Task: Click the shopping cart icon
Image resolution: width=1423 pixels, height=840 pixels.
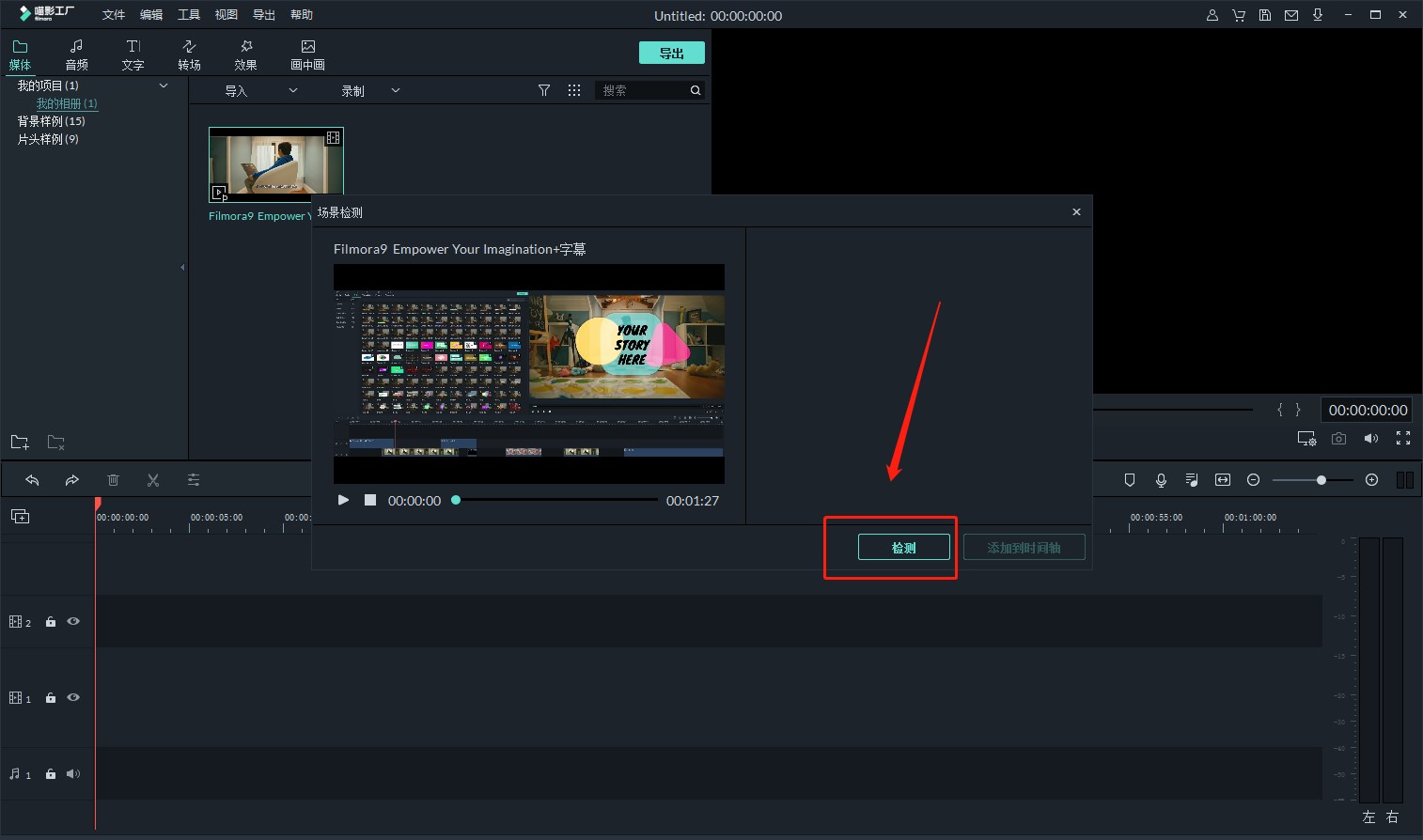Action: (1239, 15)
